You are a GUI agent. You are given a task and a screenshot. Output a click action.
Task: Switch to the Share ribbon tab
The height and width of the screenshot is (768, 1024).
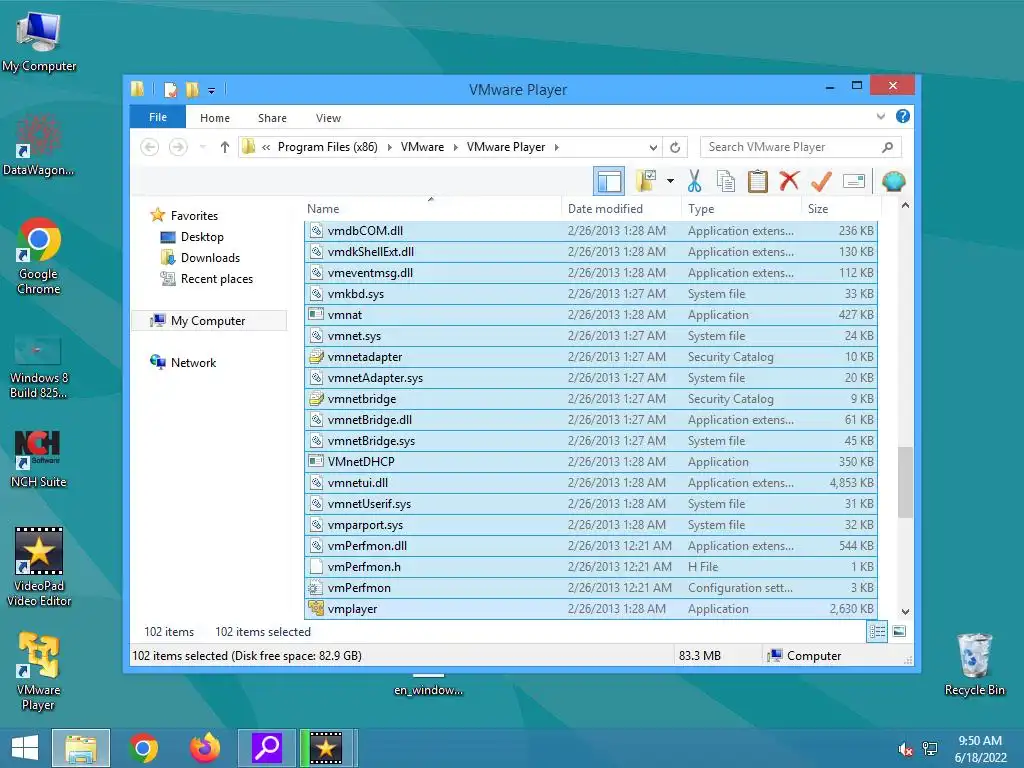pyautogui.click(x=272, y=118)
